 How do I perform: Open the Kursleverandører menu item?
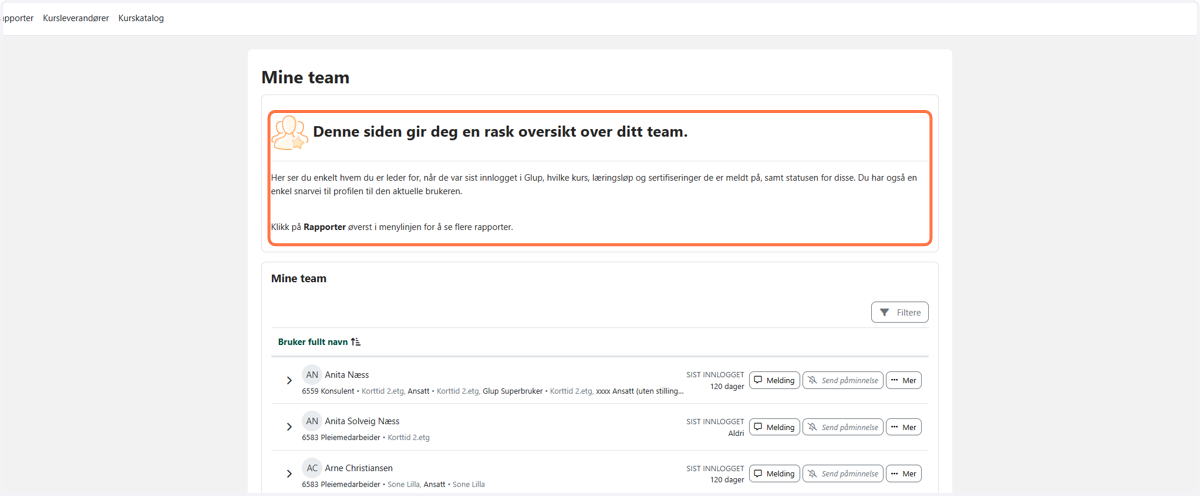coord(76,18)
